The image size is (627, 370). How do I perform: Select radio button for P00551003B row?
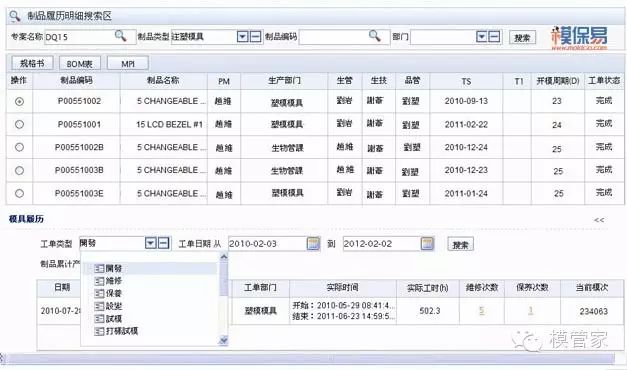tap(19, 170)
